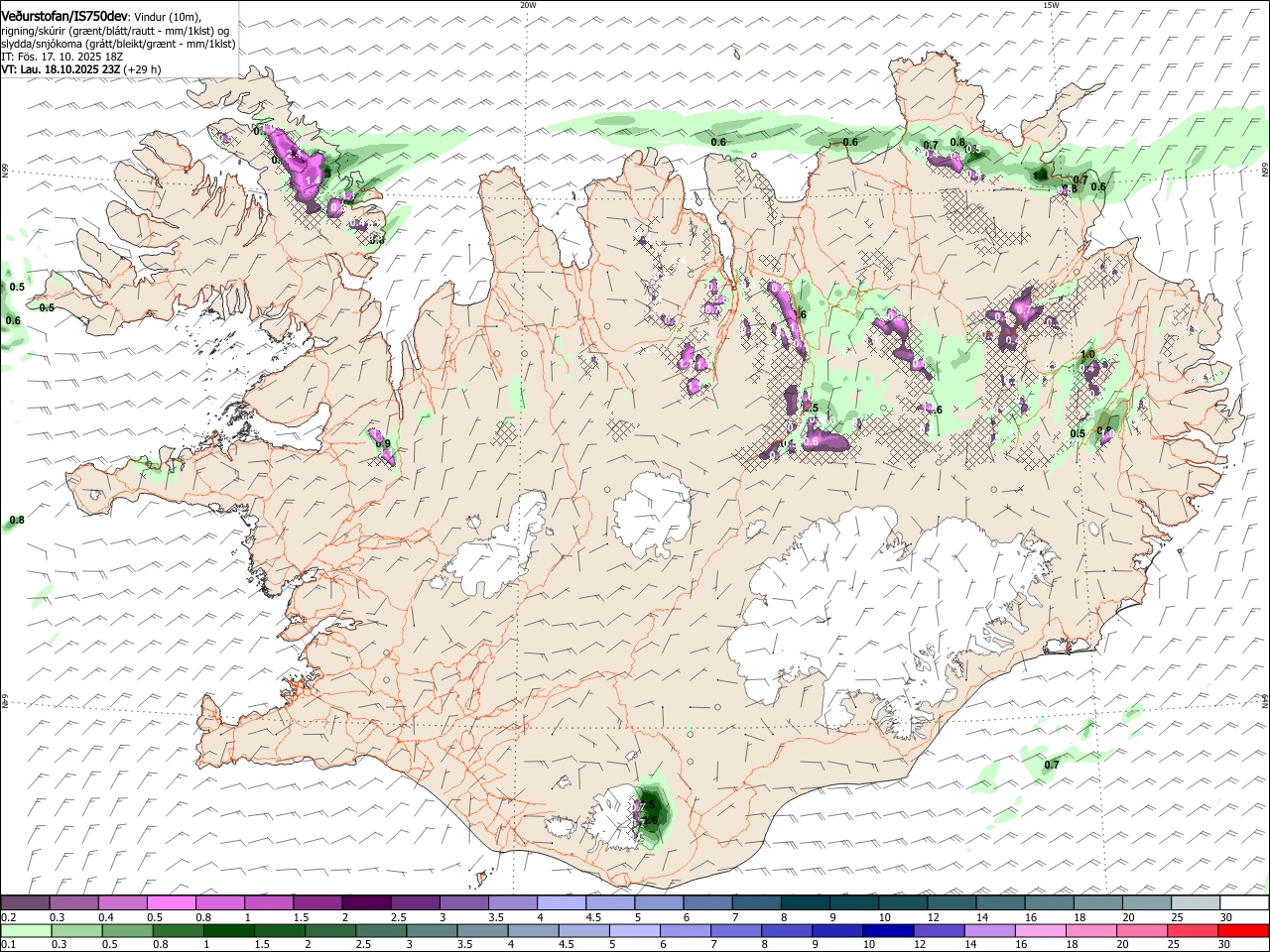Click the 'slydda/snjókoma' legend description line
1270x952 pixels.
(x=118, y=44)
